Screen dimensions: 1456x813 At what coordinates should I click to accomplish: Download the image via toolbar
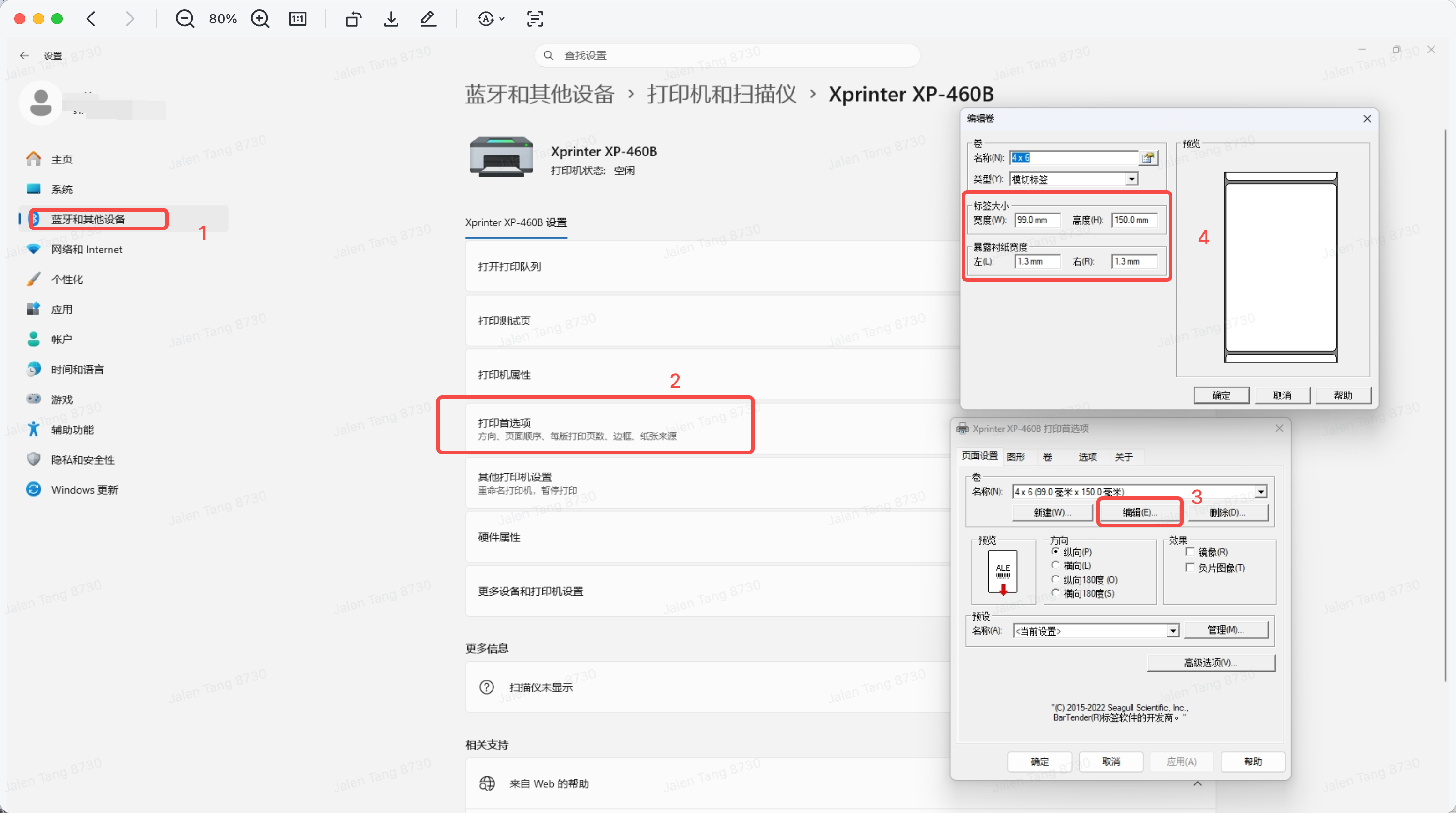click(x=391, y=19)
